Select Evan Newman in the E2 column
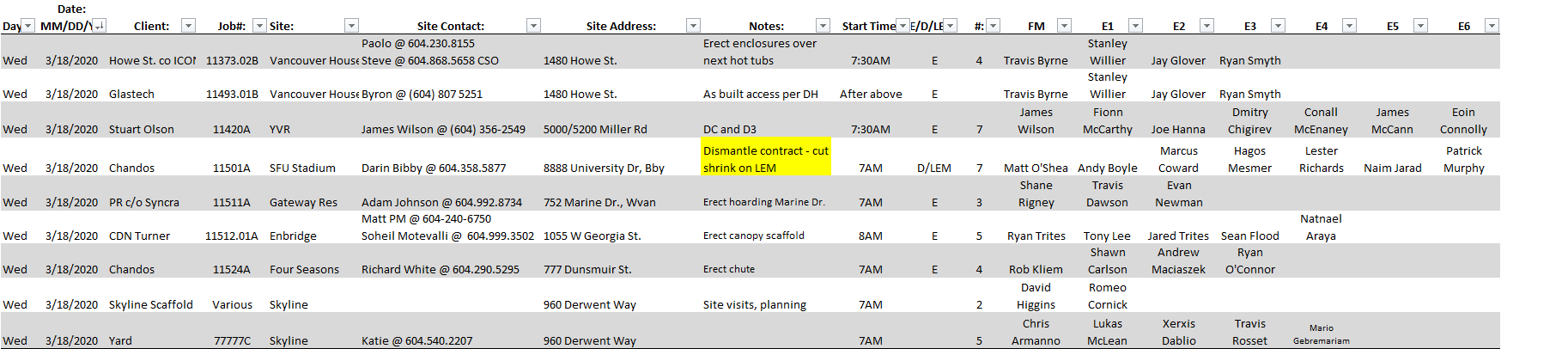The image size is (1568, 349). click(1179, 194)
